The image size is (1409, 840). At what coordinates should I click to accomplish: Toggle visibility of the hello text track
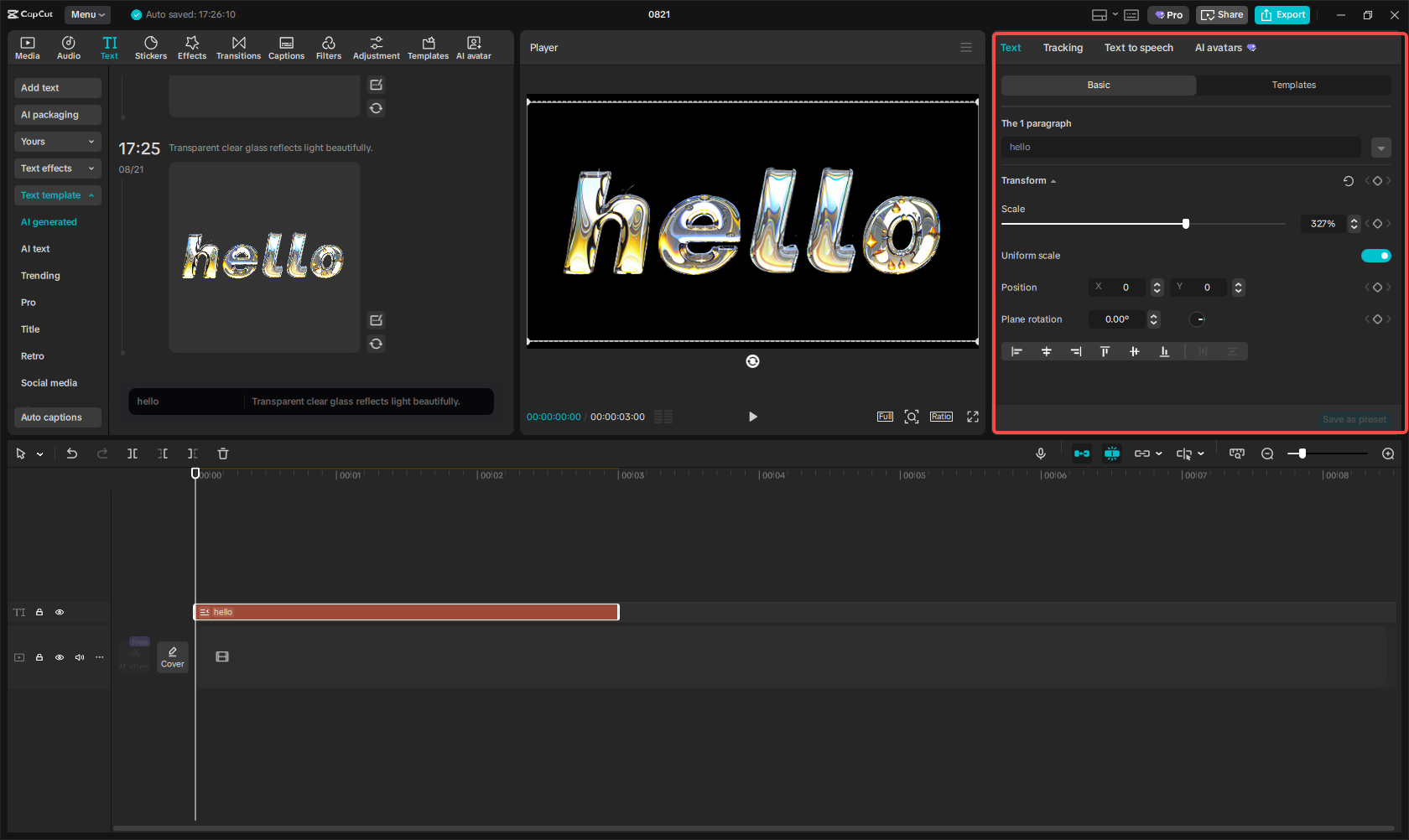tap(60, 612)
